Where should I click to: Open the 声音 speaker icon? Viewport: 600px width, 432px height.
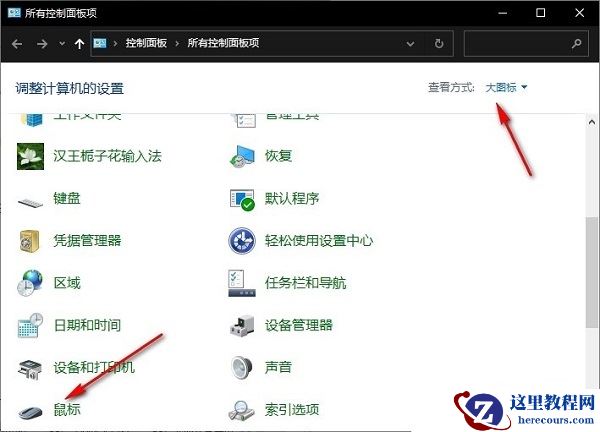coord(242,367)
